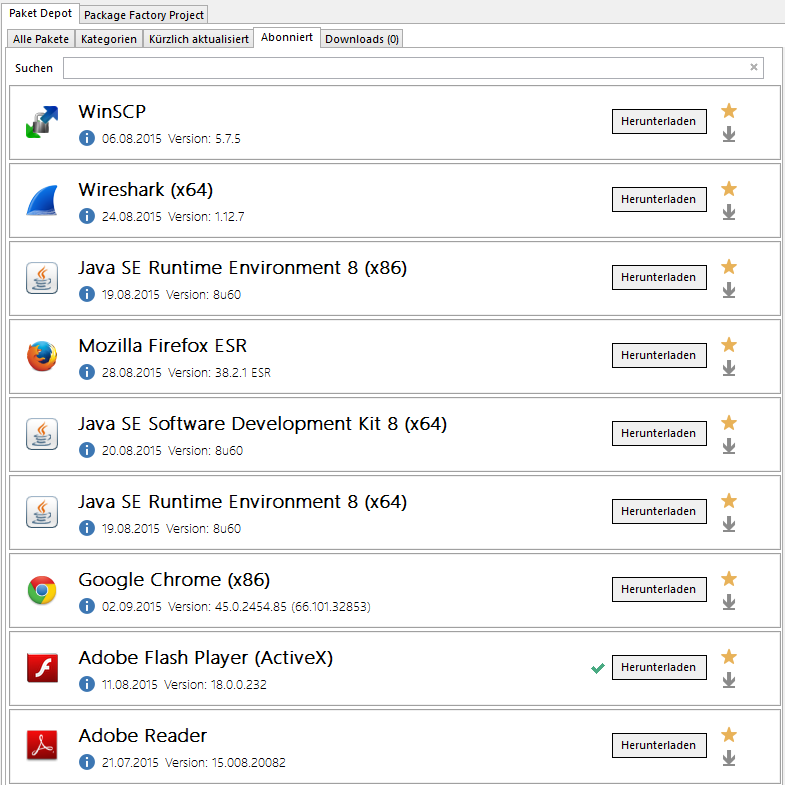
Task: Open the Alle Pakete tab
Action: pyautogui.click(x=41, y=39)
